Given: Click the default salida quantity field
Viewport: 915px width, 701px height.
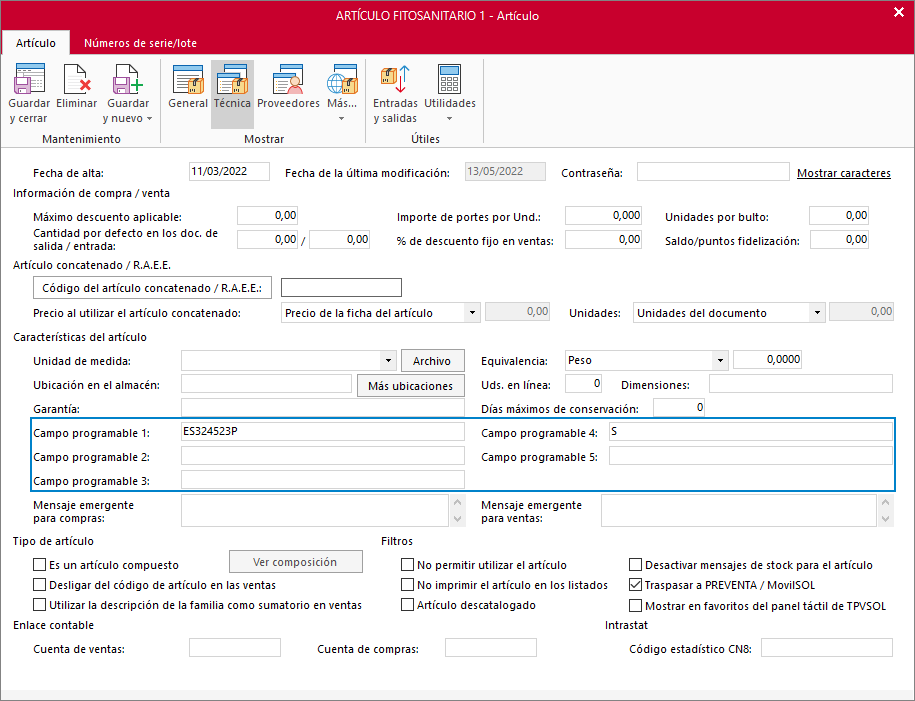Looking at the screenshot, I should tap(267, 239).
